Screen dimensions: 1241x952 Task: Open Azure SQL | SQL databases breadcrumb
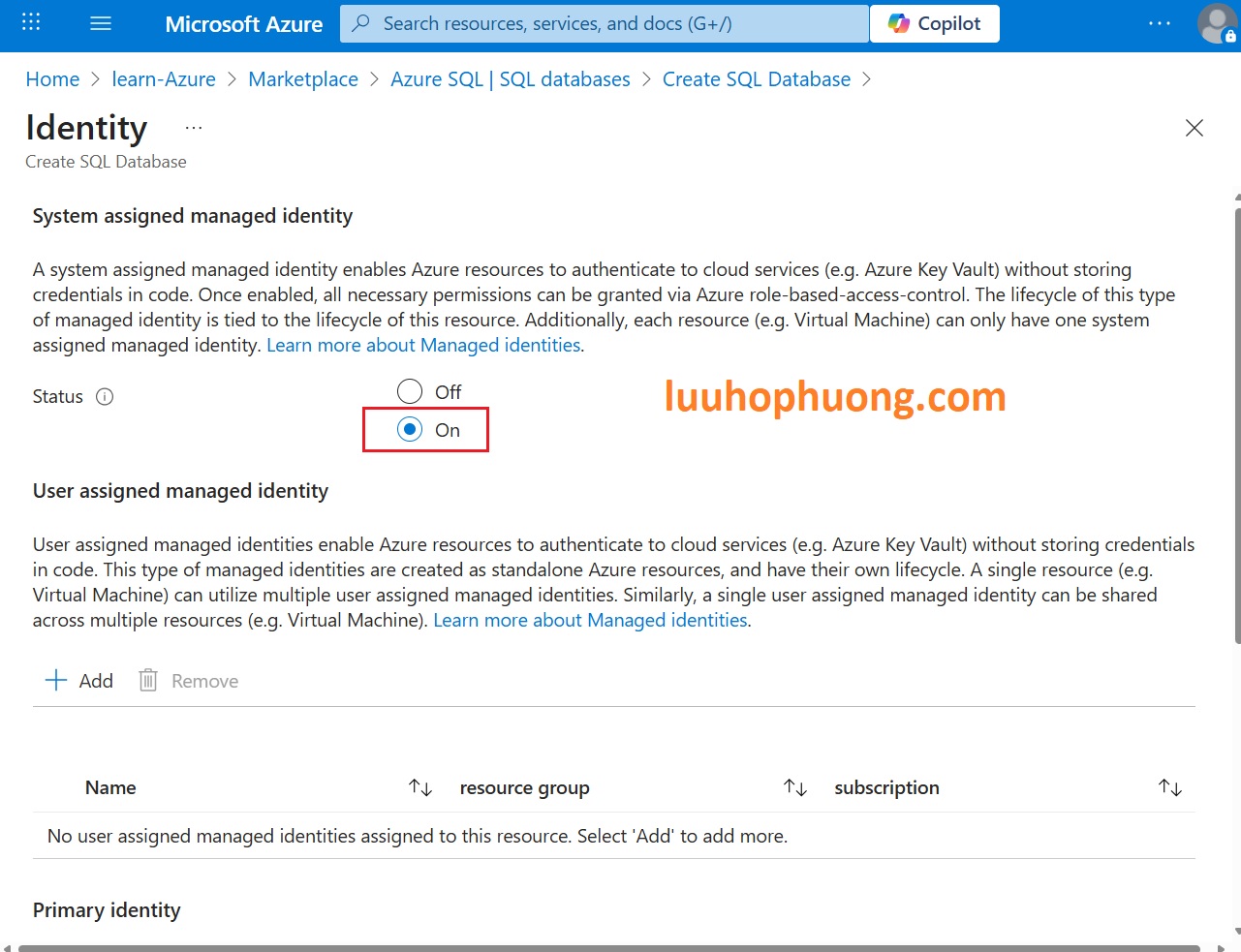510,79
